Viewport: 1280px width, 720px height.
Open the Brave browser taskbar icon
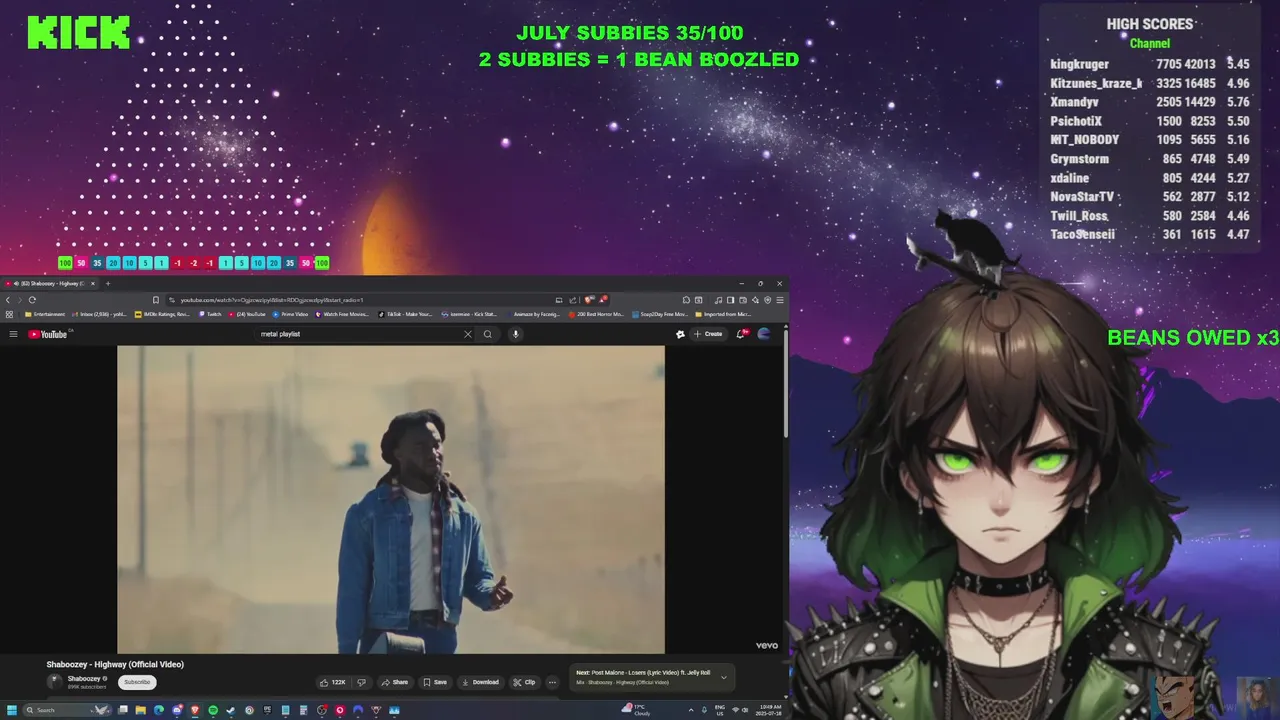(x=195, y=710)
